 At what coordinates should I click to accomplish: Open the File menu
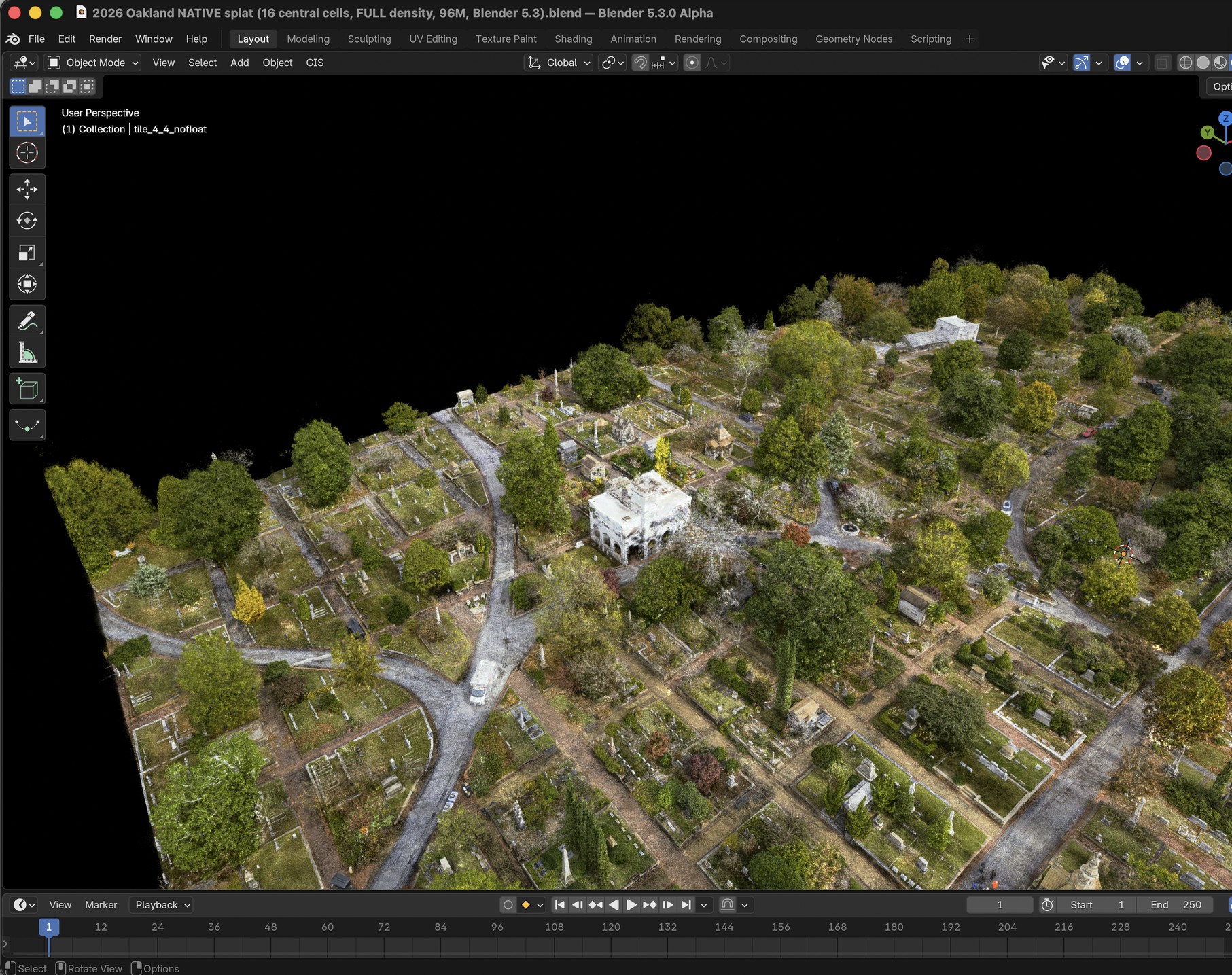[x=37, y=39]
